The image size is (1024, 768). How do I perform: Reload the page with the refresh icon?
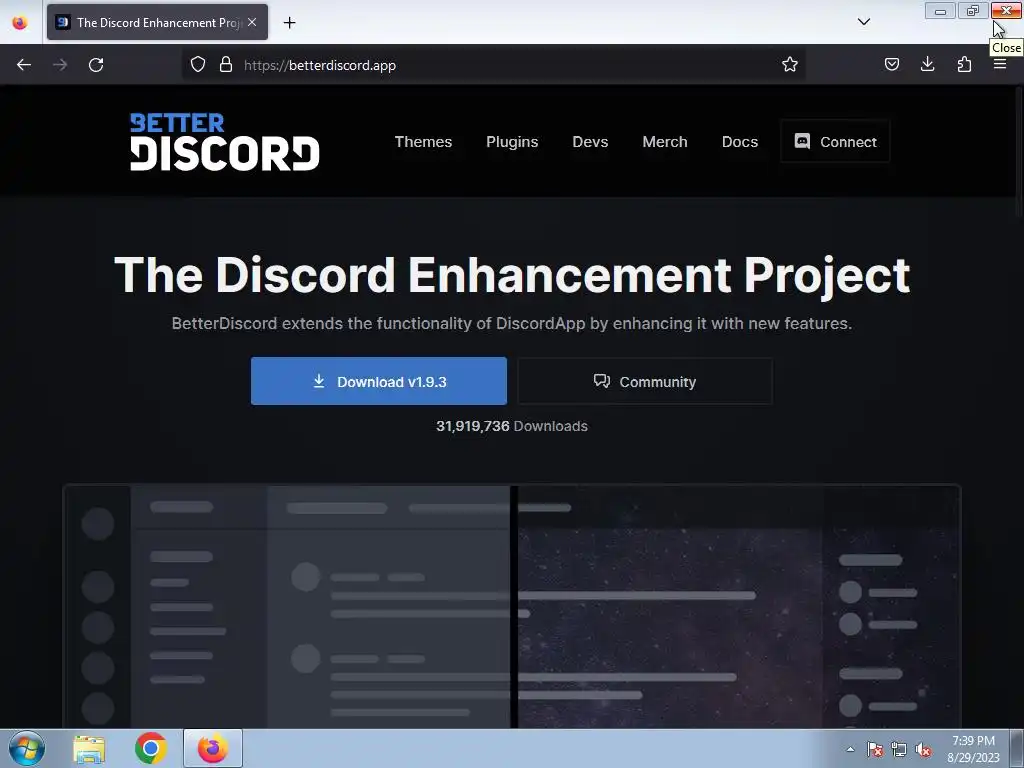pos(96,65)
